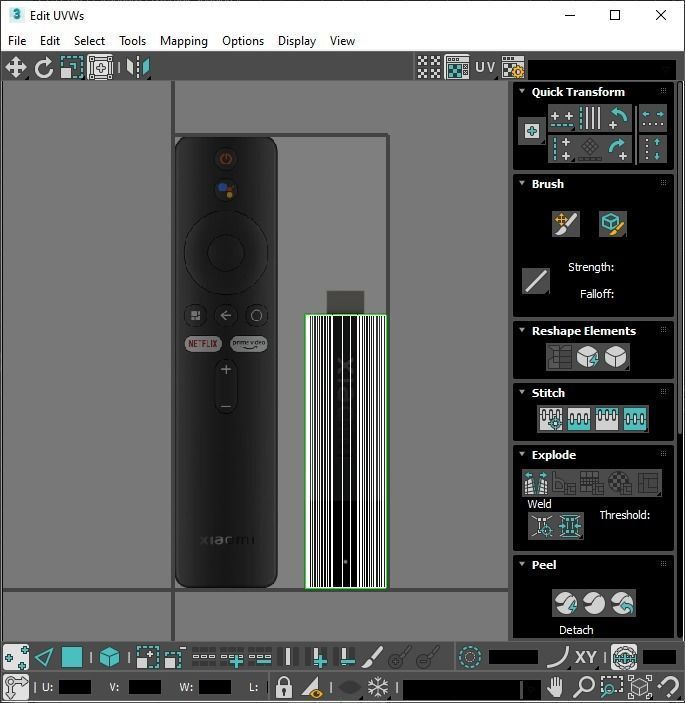
Task: Click Space Horizontally icon in Quick Transform
Action: tap(653, 118)
